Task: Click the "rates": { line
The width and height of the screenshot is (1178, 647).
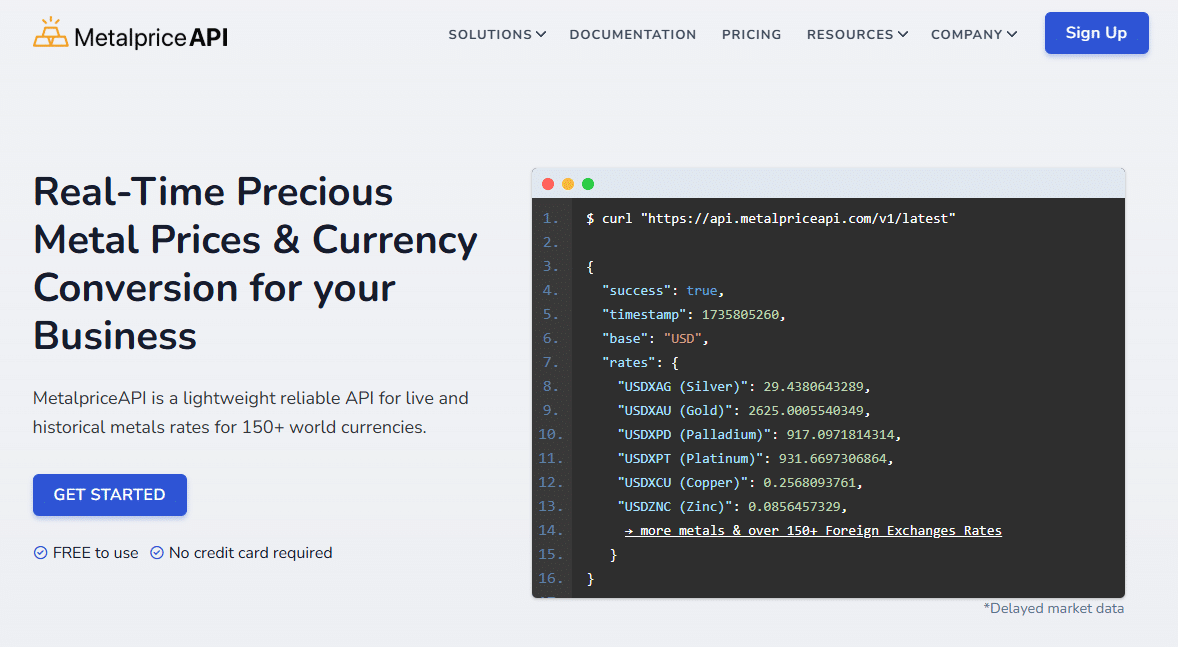Action: [x=640, y=363]
